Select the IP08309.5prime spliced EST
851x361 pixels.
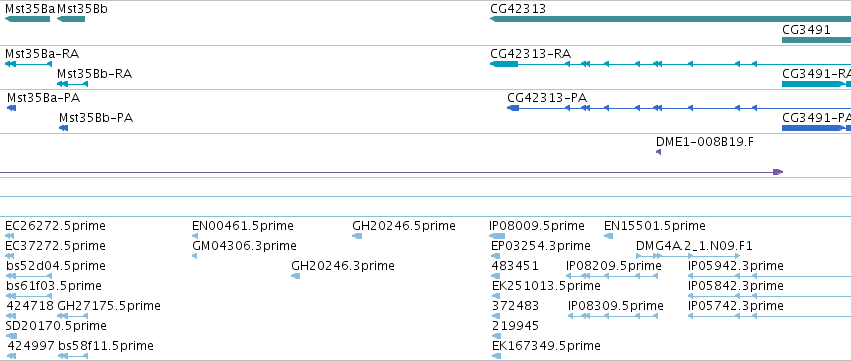tap(612, 316)
